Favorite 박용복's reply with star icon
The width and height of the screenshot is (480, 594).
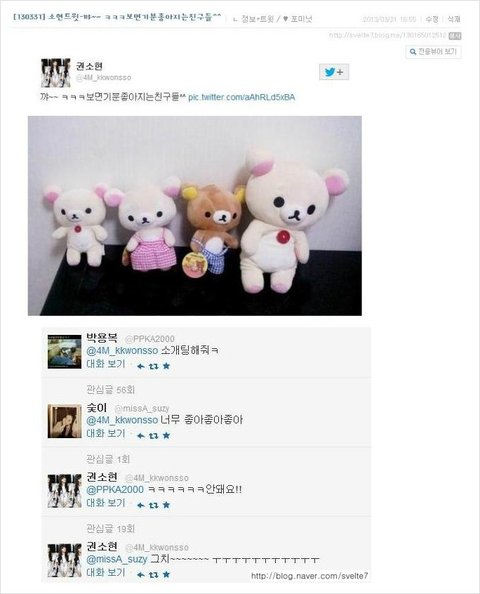(166, 366)
